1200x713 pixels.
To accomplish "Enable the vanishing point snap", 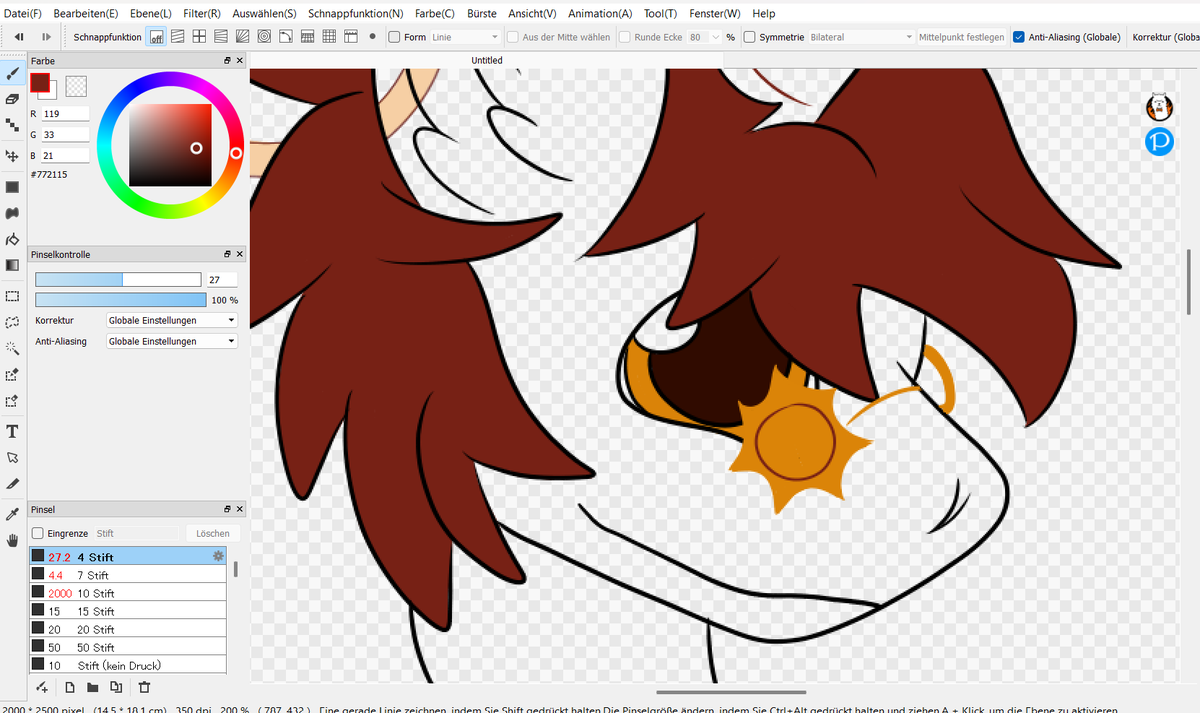I will click(x=221, y=37).
